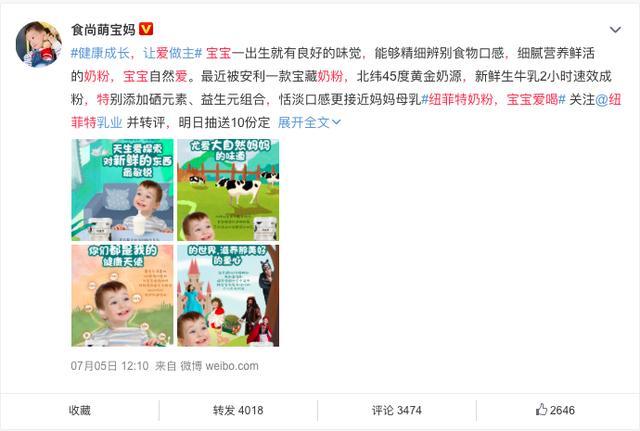640x431 pixels.
Task: Open 评论 3474 comments
Action: pyautogui.click(x=397, y=410)
